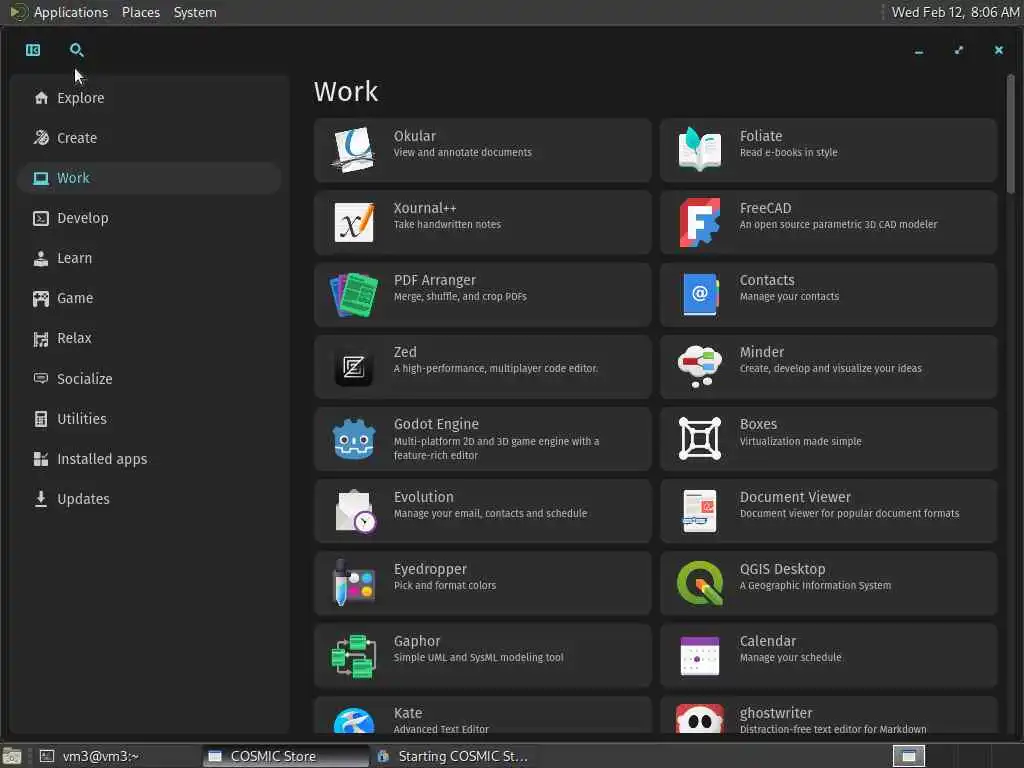
Task: Open the System menu in top panel
Action: (195, 12)
